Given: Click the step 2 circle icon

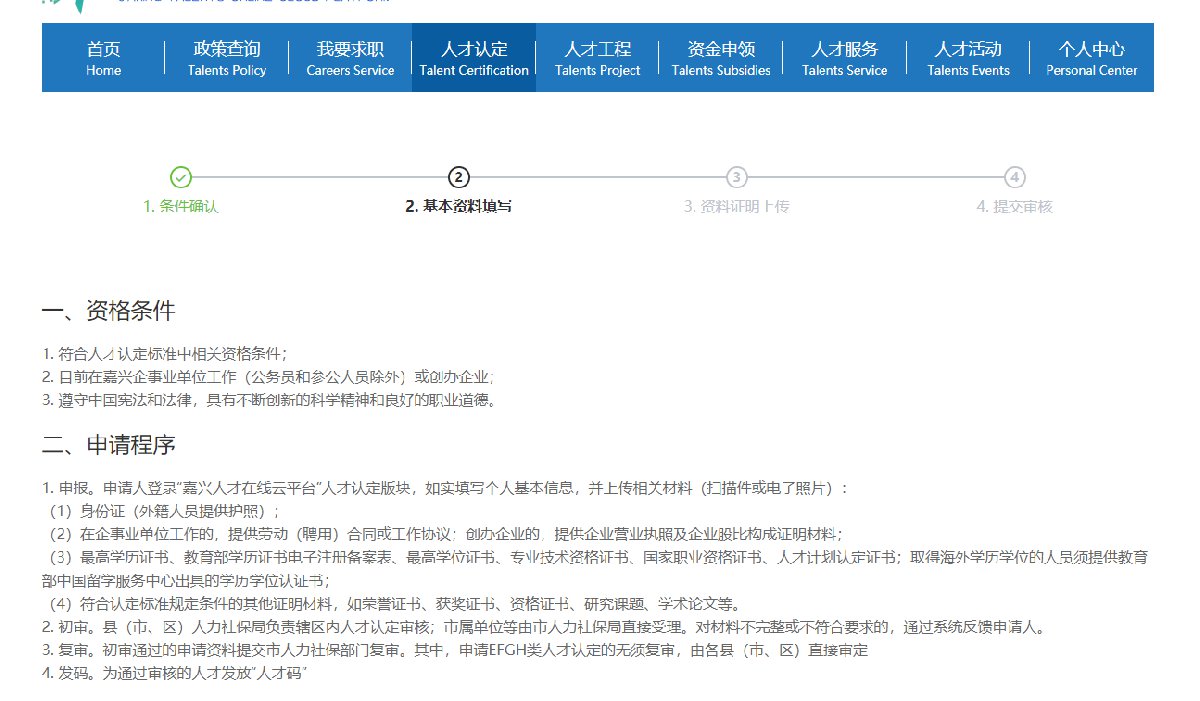Looking at the screenshot, I should pos(459,178).
